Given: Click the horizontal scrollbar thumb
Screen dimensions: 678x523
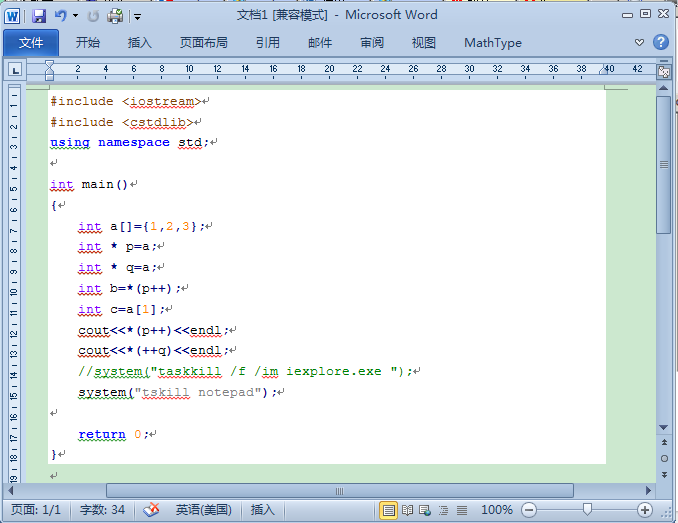Looking at the screenshot, I should coord(340,491).
